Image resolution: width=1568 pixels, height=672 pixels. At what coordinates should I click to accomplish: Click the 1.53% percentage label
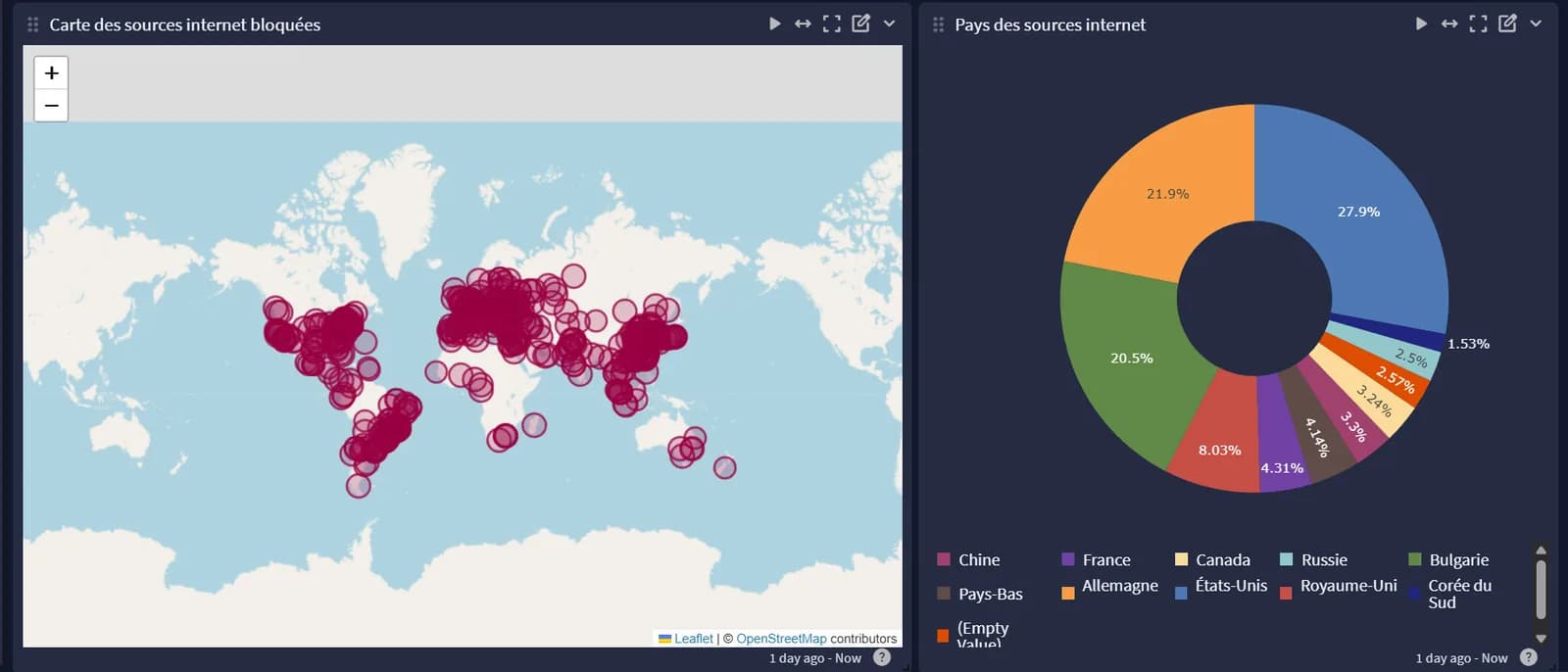(1468, 344)
